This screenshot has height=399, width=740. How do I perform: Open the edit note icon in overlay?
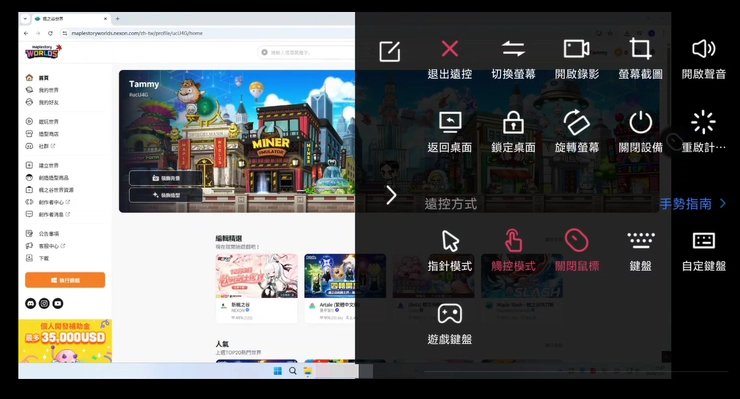(x=390, y=51)
